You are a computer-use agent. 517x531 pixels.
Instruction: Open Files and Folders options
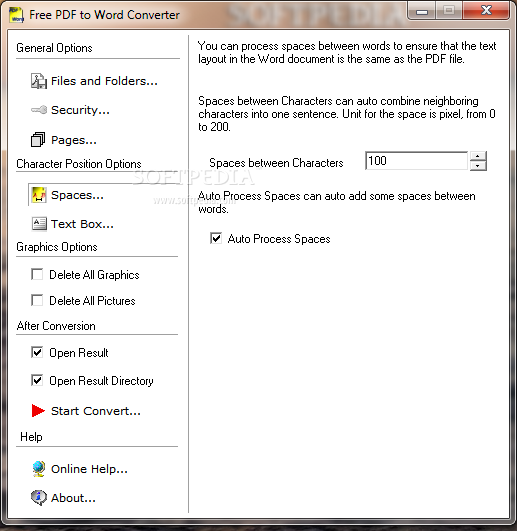(104, 81)
